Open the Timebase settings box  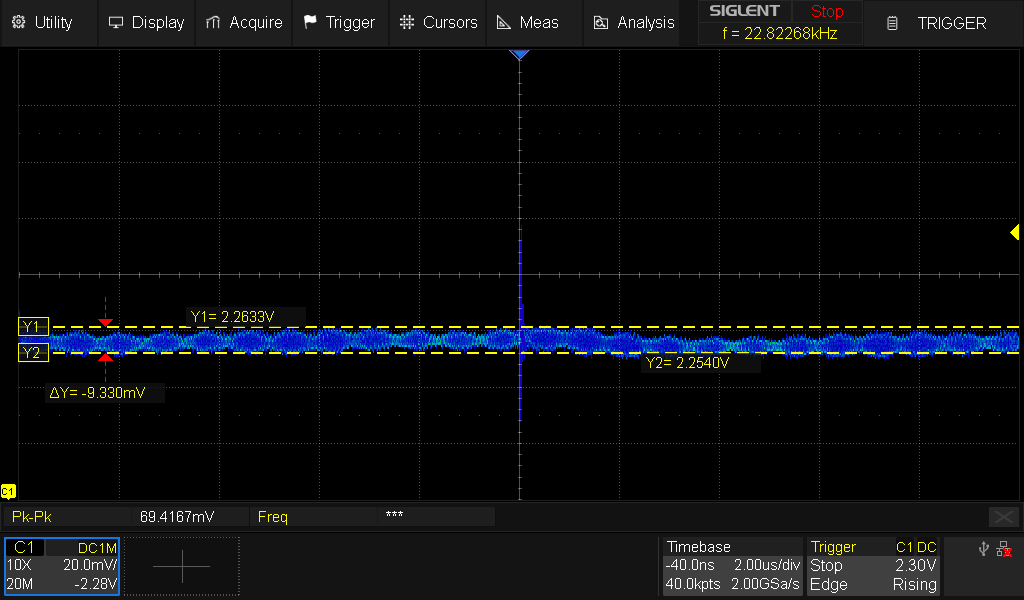(x=732, y=566)
